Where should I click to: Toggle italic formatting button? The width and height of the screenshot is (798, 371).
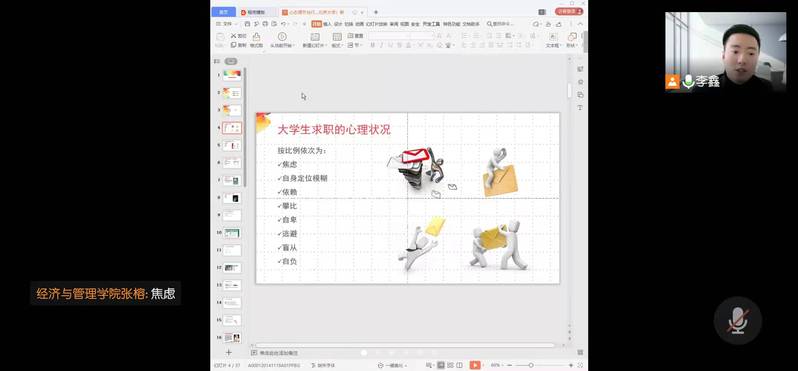pyautogui.click(x=381, y=45)
